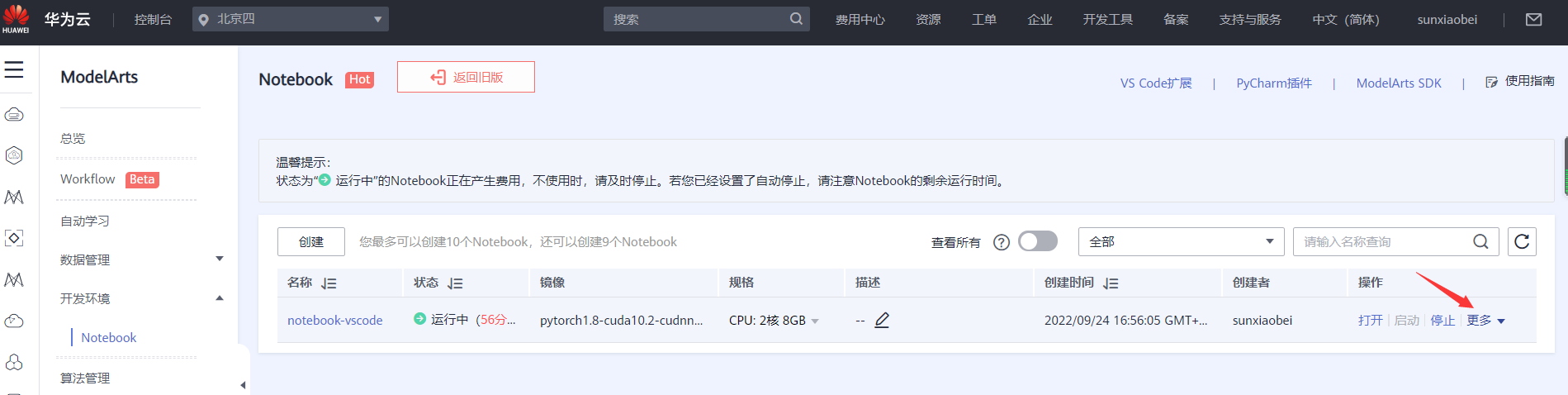
Task: Toggle the 查看所有 switch
Action: [1037, 241]
